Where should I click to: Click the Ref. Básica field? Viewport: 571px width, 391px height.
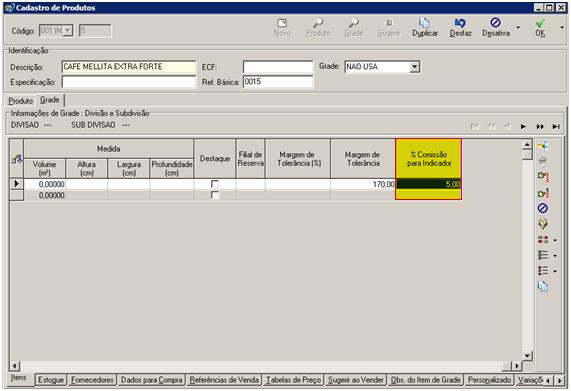pyautogui.click(x=278, y=82)
